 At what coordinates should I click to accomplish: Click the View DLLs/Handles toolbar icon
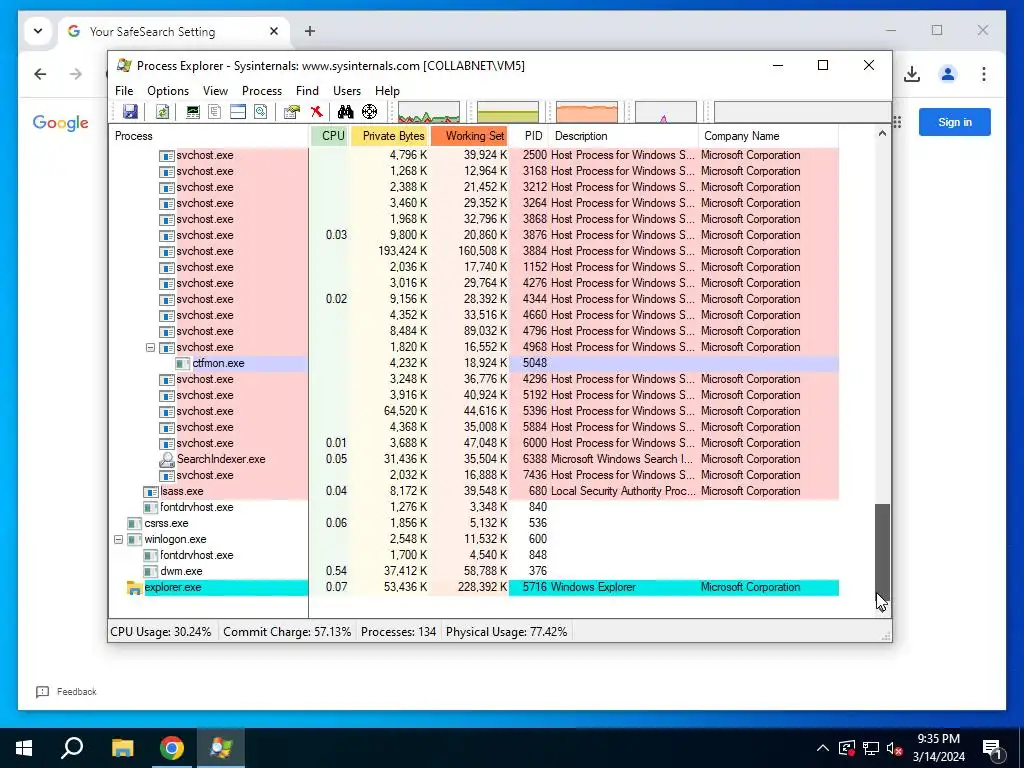point(261,112)
